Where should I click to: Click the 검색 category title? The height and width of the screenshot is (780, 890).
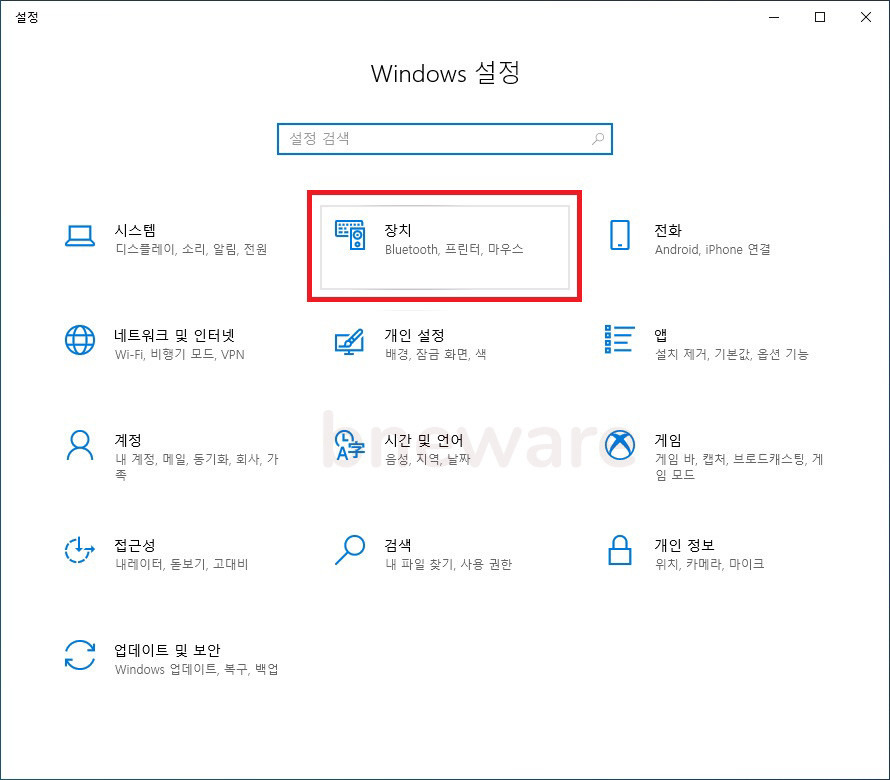point(398,545)
